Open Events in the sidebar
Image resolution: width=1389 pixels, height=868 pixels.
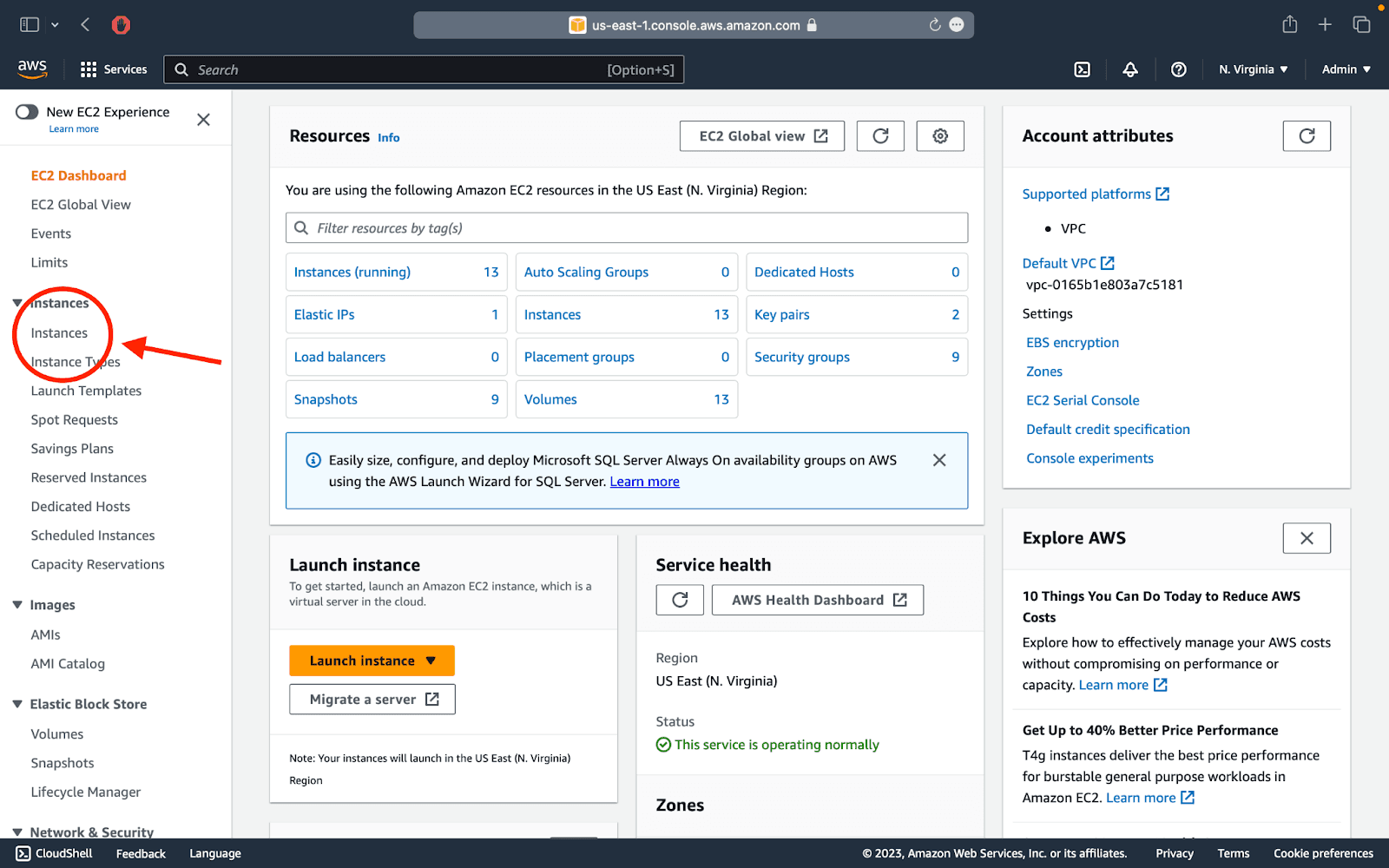pos(51,233)
